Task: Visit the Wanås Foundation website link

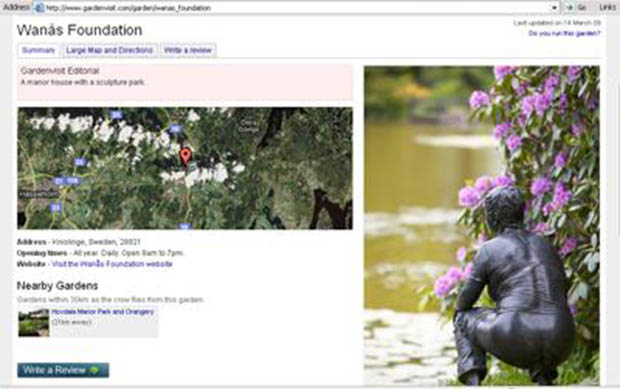Action: [112, 264]
